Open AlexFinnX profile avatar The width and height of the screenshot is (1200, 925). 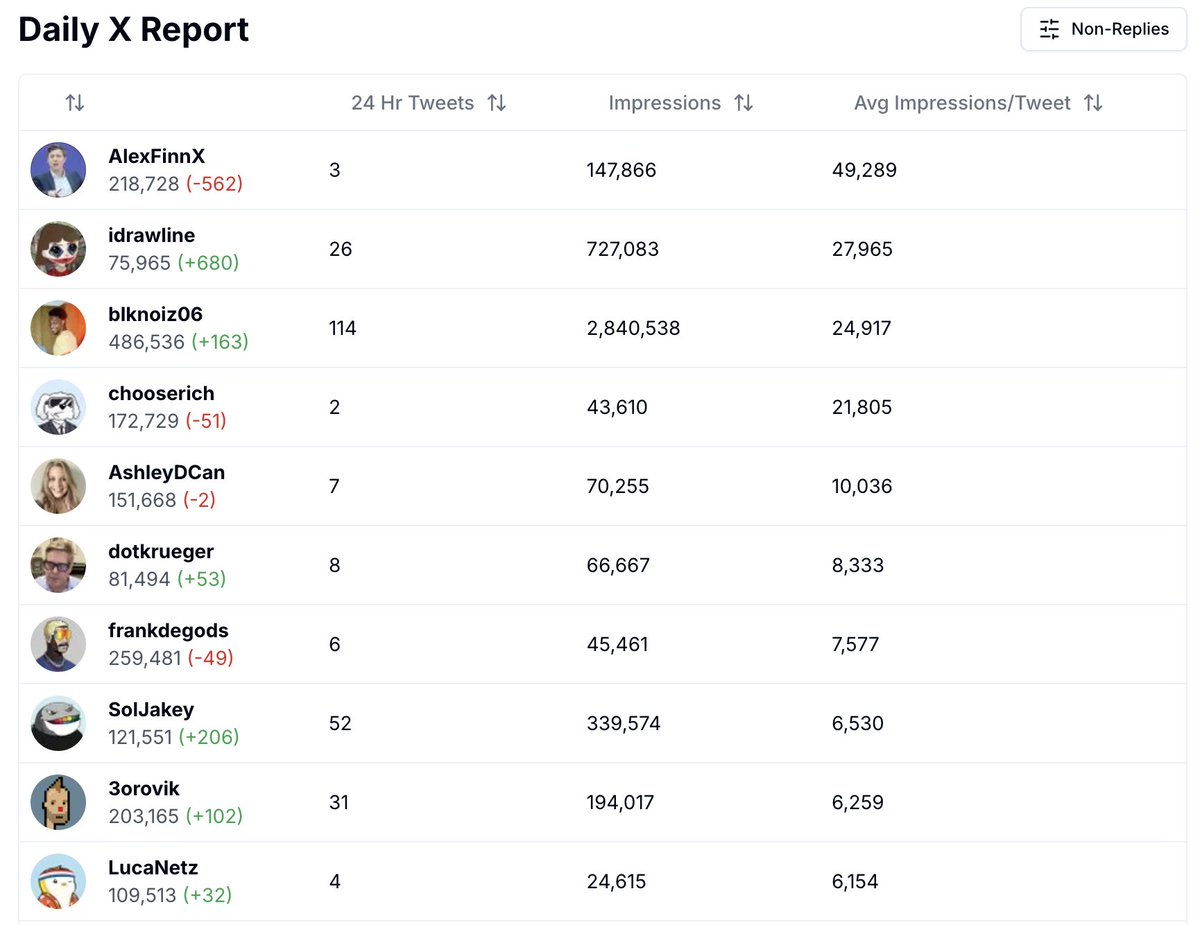tap(58, 170)
